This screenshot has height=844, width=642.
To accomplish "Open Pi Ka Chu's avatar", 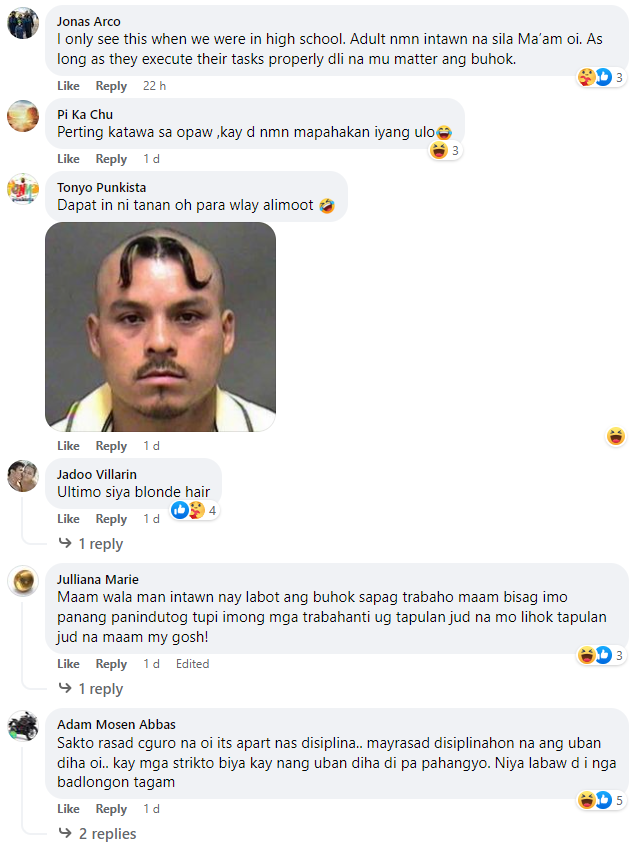I will [23, 116].
